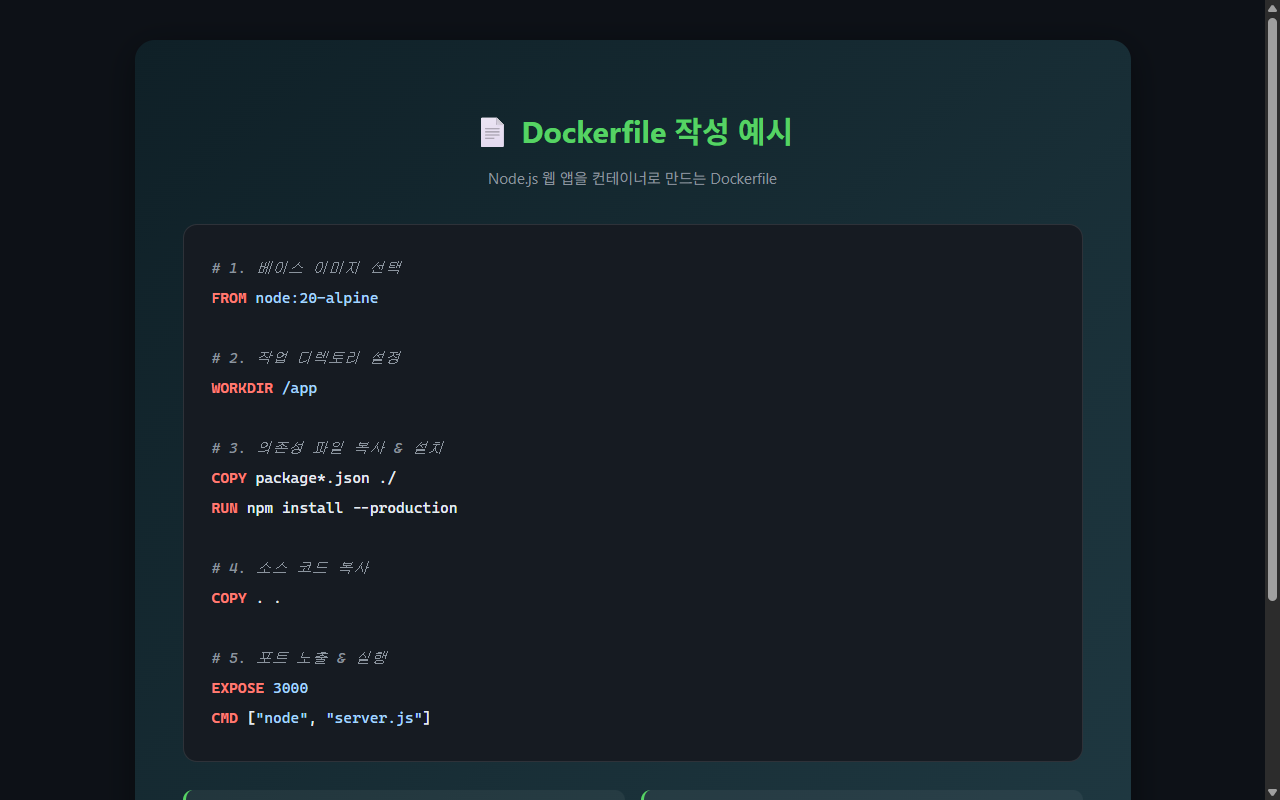The width and height of the screenshot is (1280, 800).
Task: Select the WORKDIR instruction line
Action: pyautogui.click(x=264, y=388)
